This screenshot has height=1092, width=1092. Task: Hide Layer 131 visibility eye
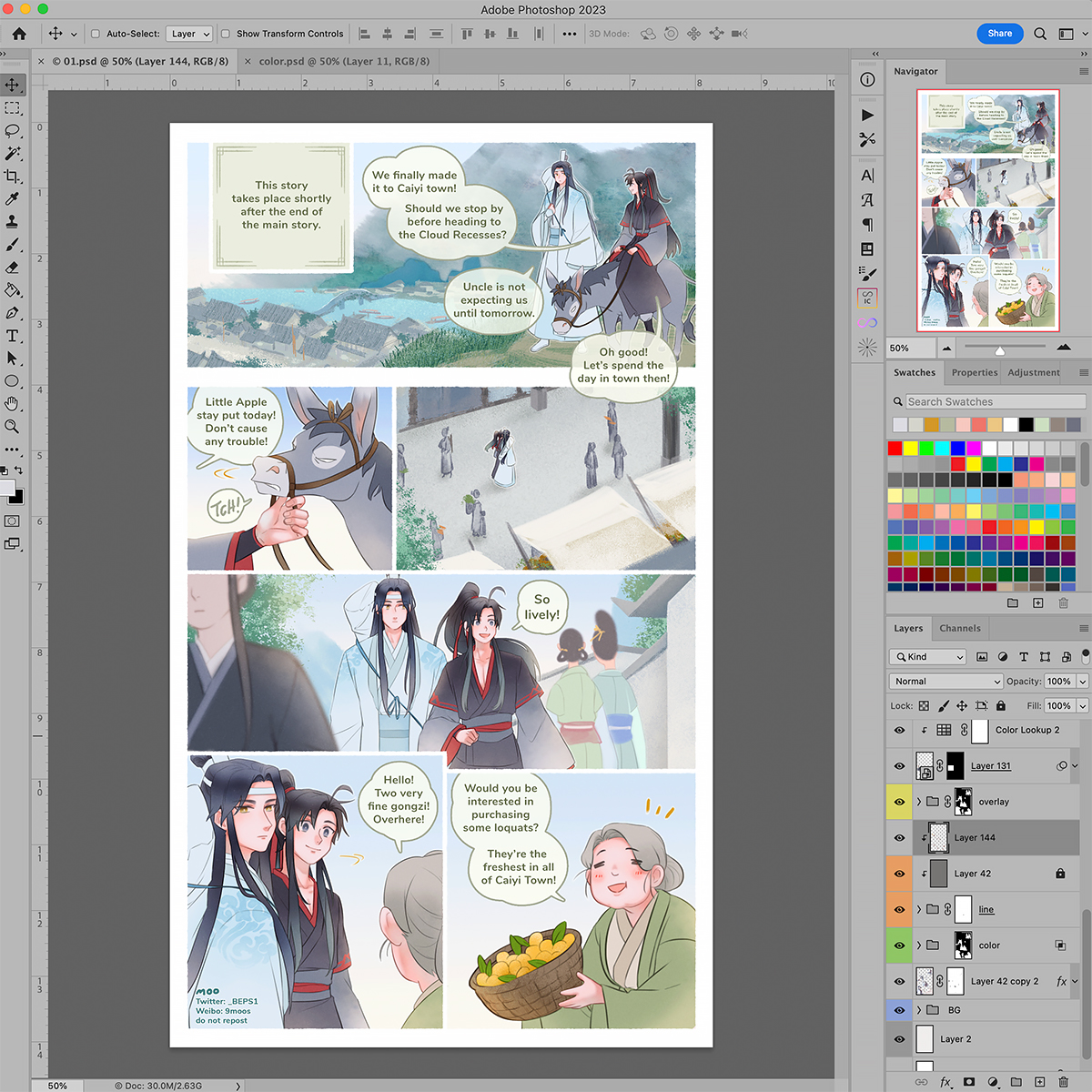[899, 766]
